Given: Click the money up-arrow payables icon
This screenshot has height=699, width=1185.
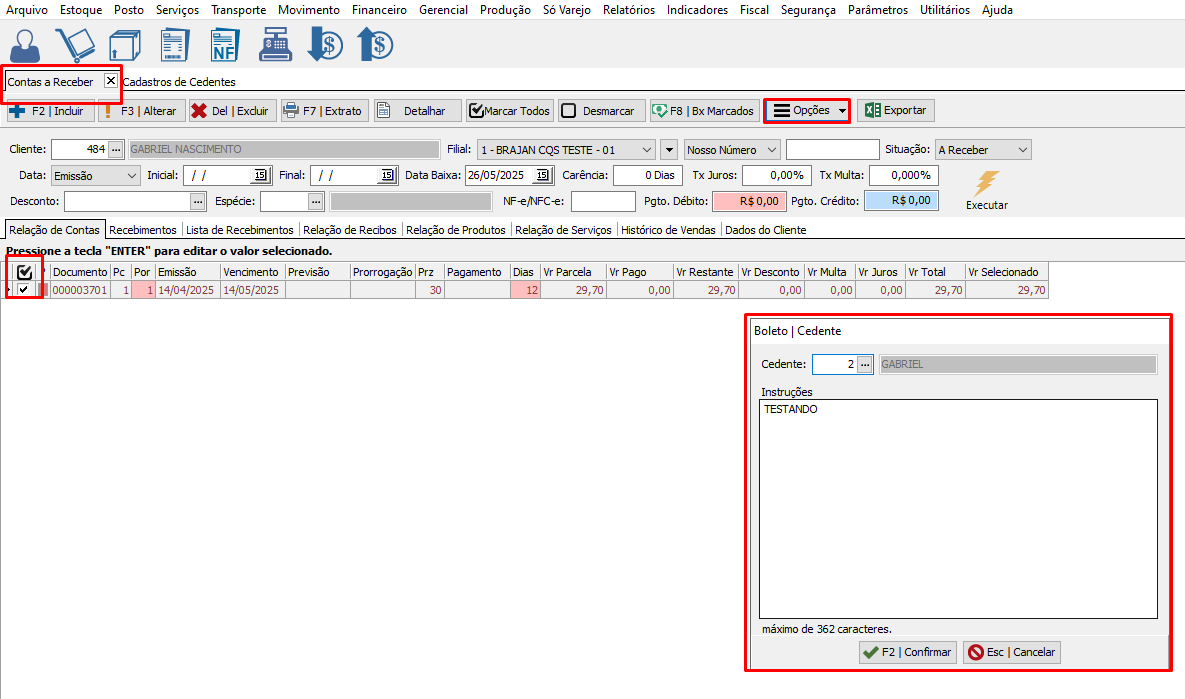Looking at the screenshot, I should (375, 45).
